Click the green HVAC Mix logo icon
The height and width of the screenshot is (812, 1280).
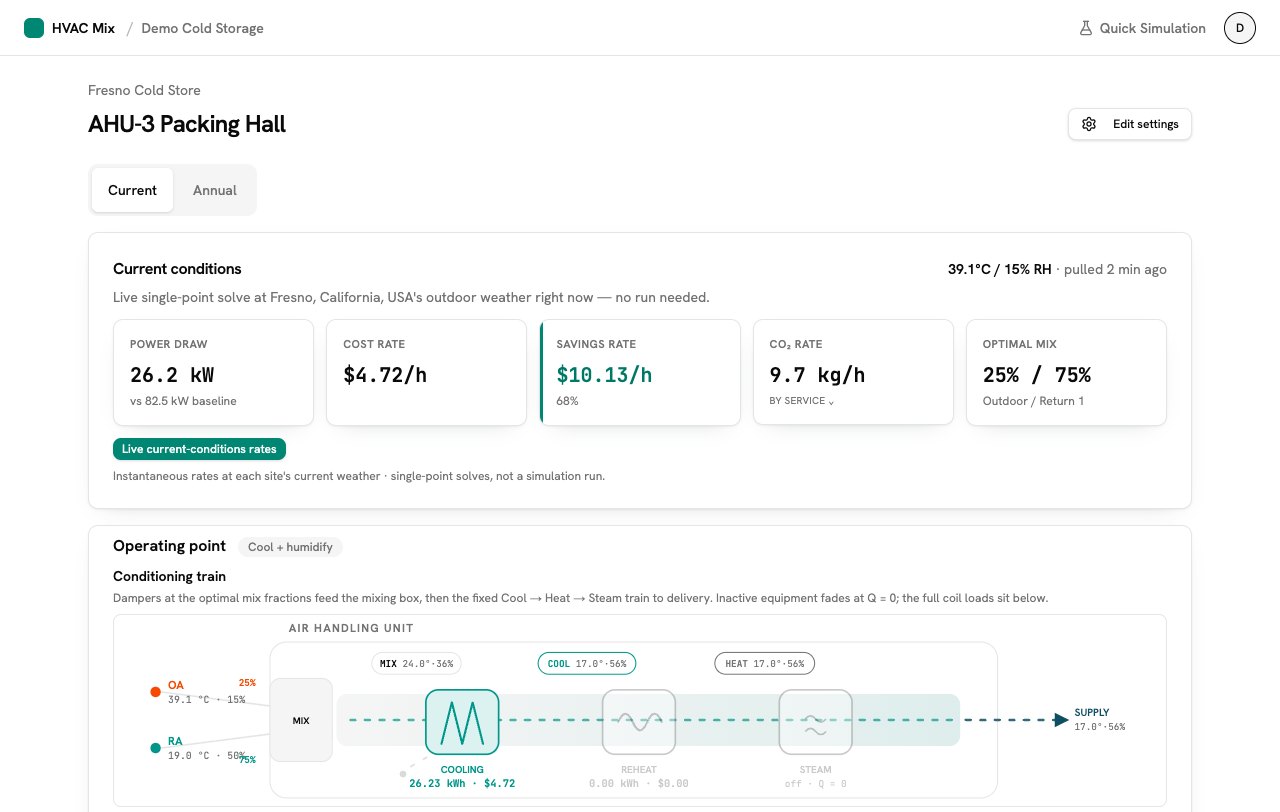pos(34,28)
